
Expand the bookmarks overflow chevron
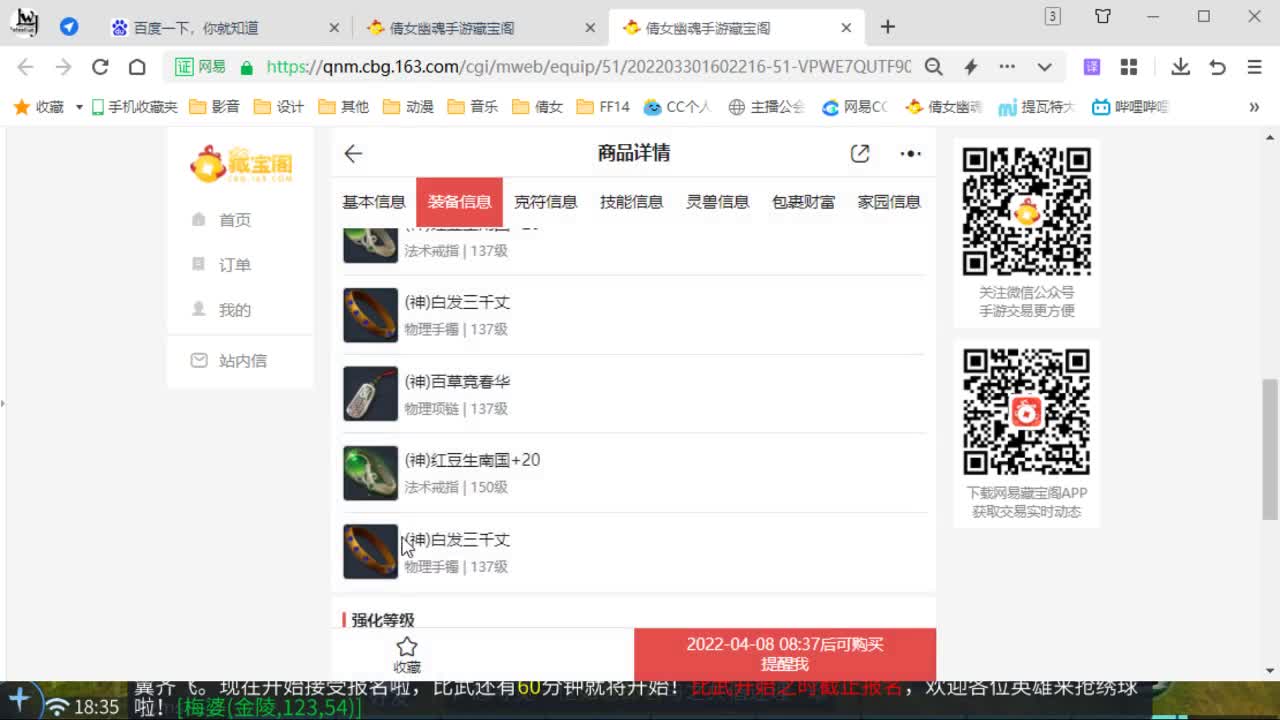point(1254,107)
